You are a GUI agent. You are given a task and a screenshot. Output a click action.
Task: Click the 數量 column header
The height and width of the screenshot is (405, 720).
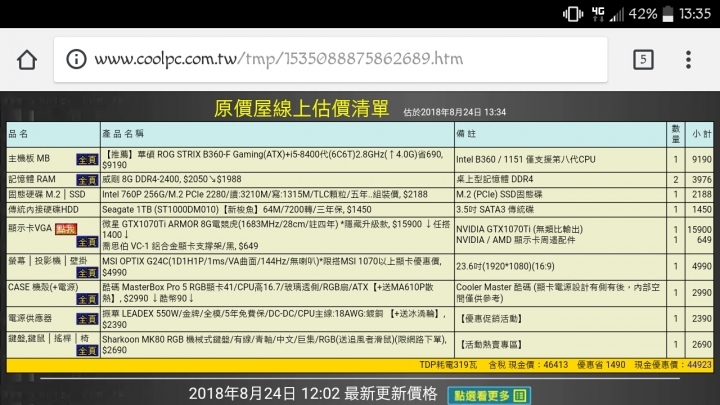click(675, 134)
